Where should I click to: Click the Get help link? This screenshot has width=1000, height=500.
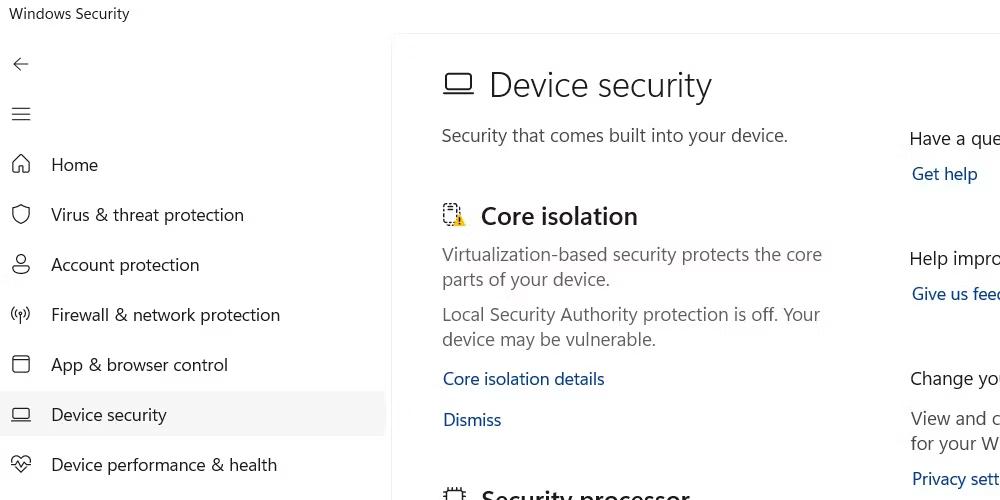click(x=944, y=174)
